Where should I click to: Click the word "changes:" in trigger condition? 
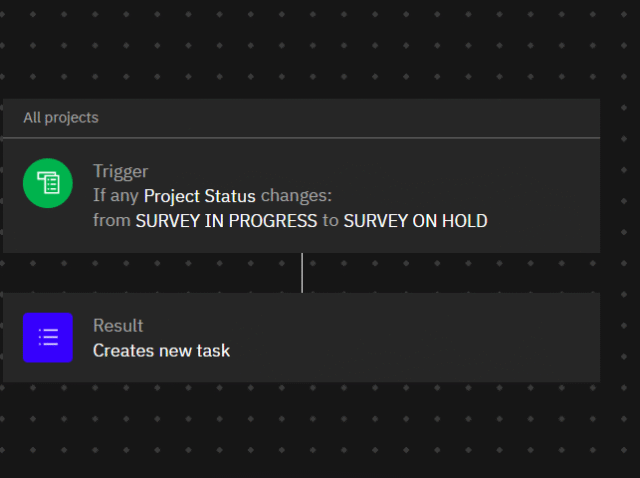tap(296, 195)
